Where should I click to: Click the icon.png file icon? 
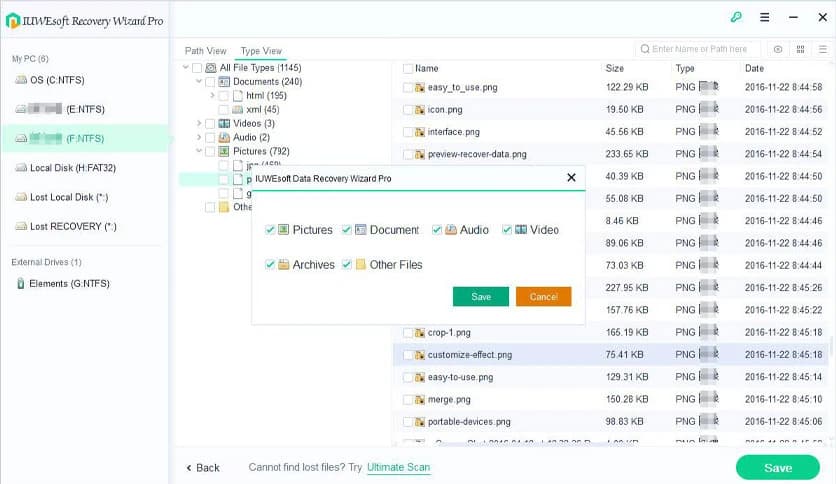point(420,110)
